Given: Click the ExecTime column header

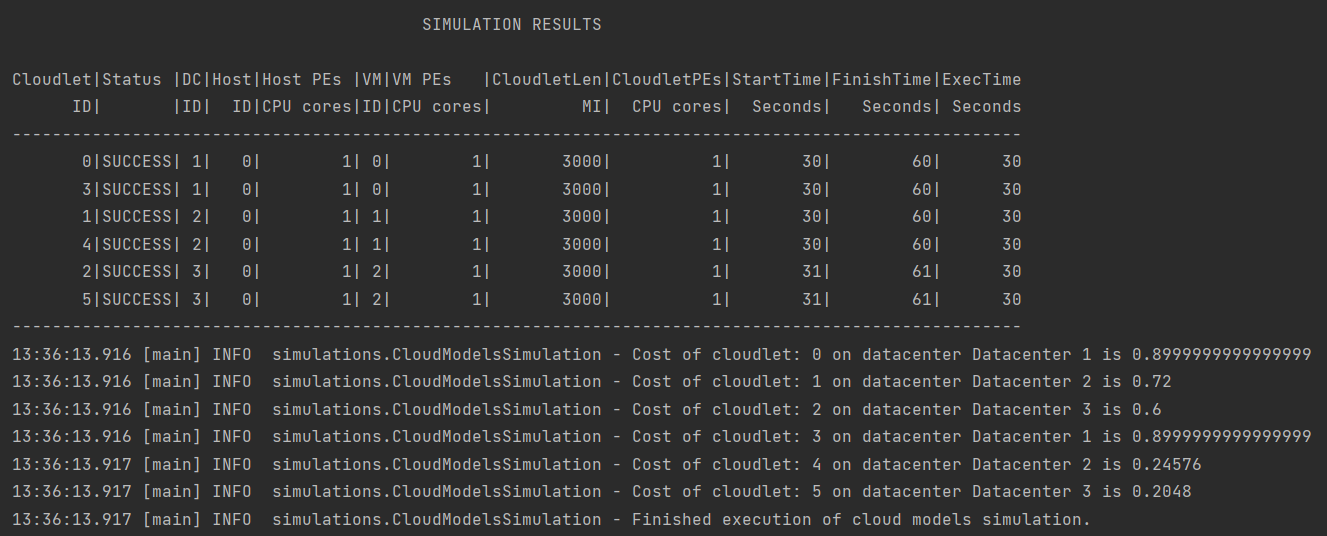Looking at the screenshot, I should [x=982, y=79].
